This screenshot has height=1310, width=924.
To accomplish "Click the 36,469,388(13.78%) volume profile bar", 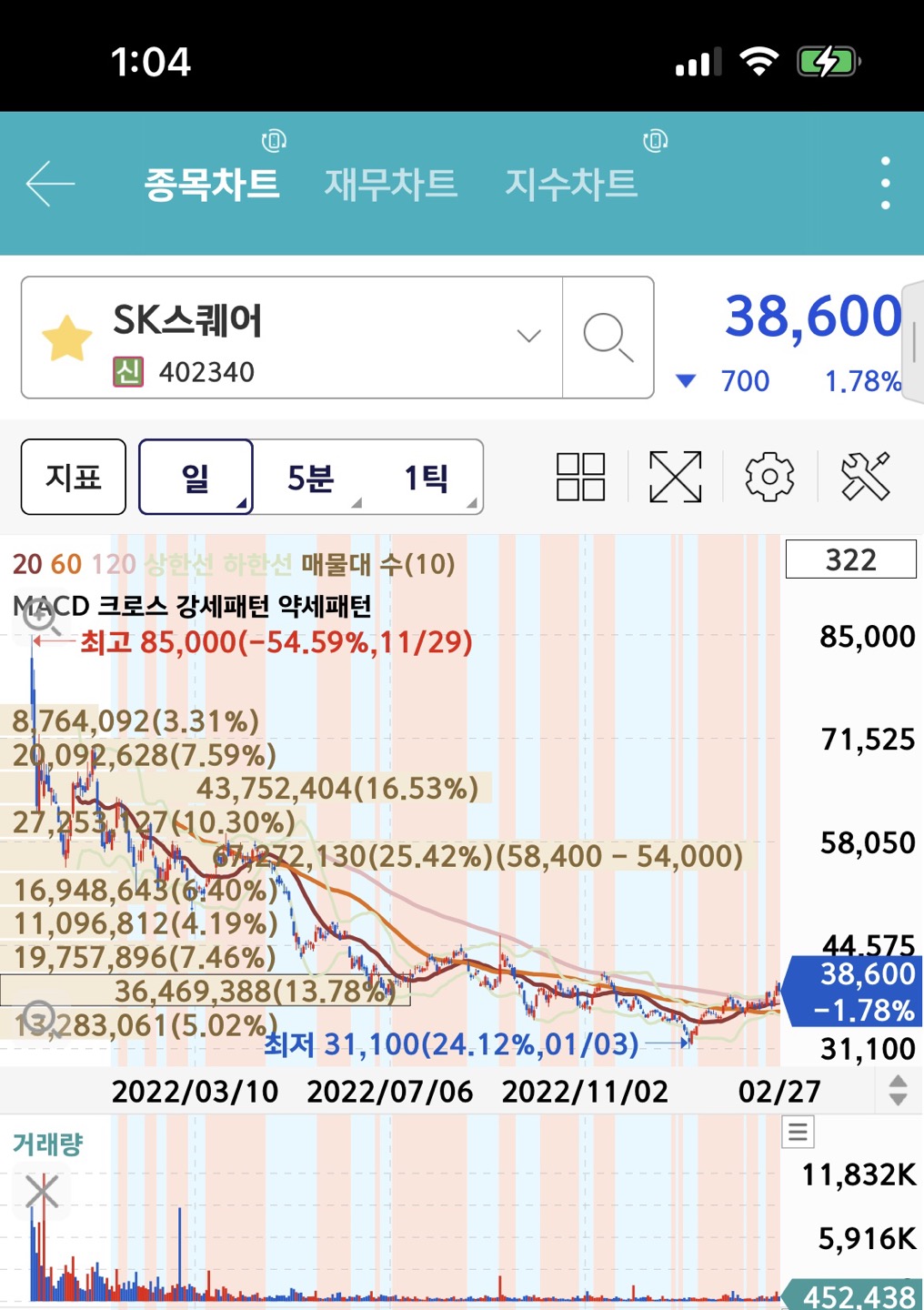I will 206,990.
